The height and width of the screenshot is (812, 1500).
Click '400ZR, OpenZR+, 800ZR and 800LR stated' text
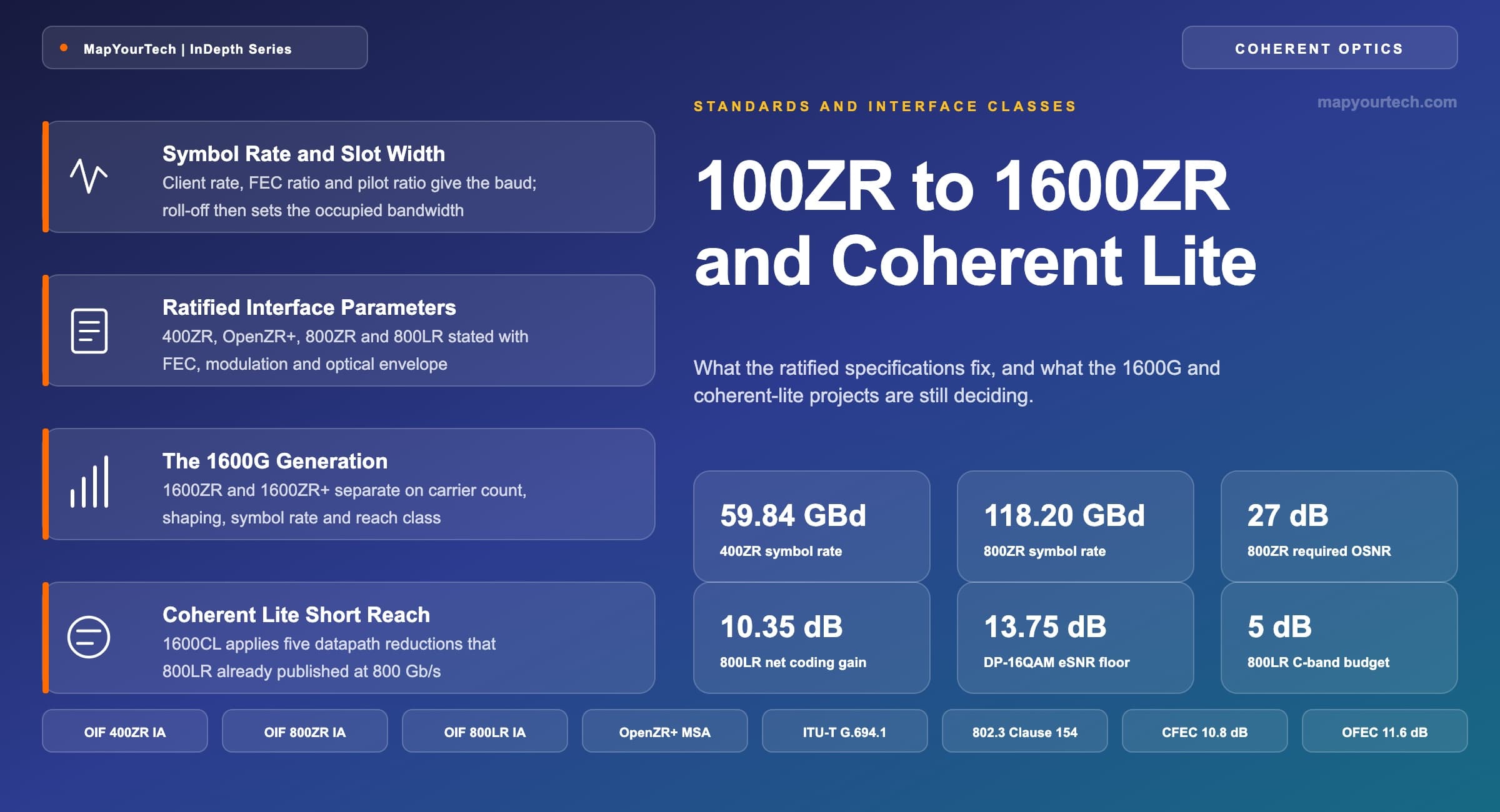[x=346, y=336]
